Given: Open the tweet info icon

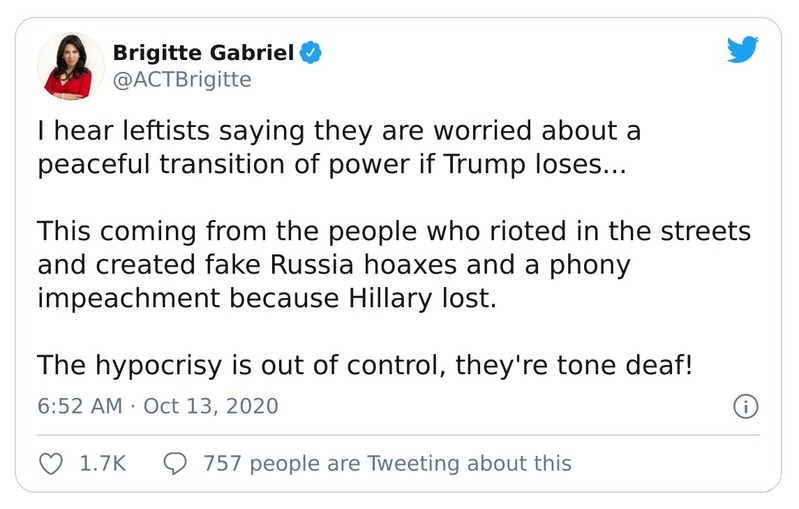Looking at the screenshot, I should pyautogui.click(x=746, y=407).
